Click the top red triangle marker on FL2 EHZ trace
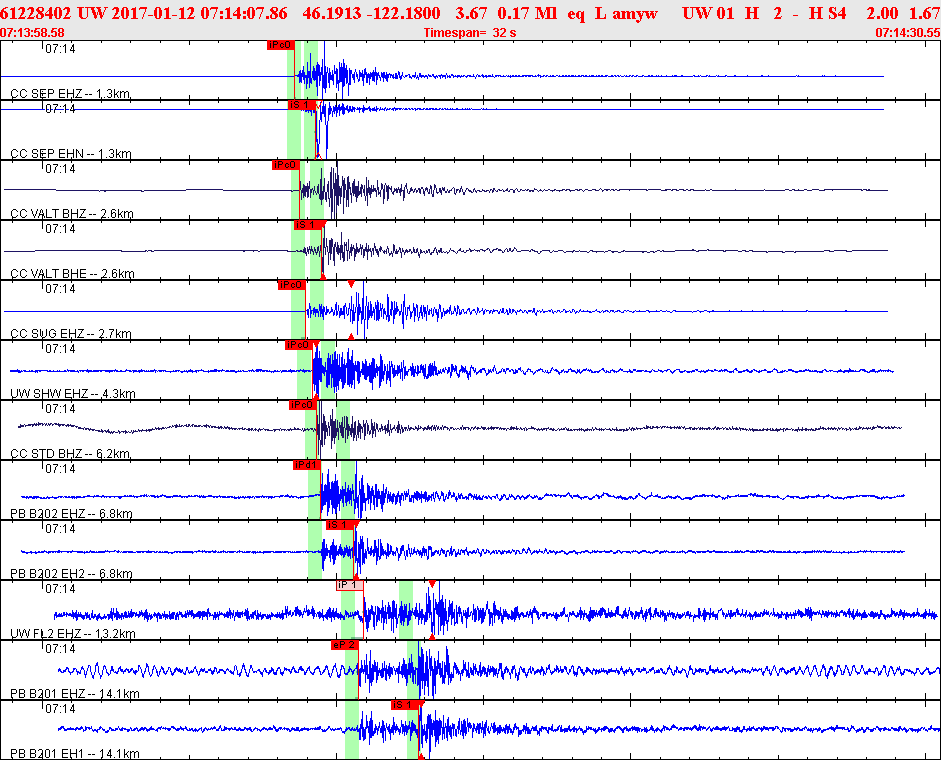Viewport: 941px width, 760px height. [431, 584]
